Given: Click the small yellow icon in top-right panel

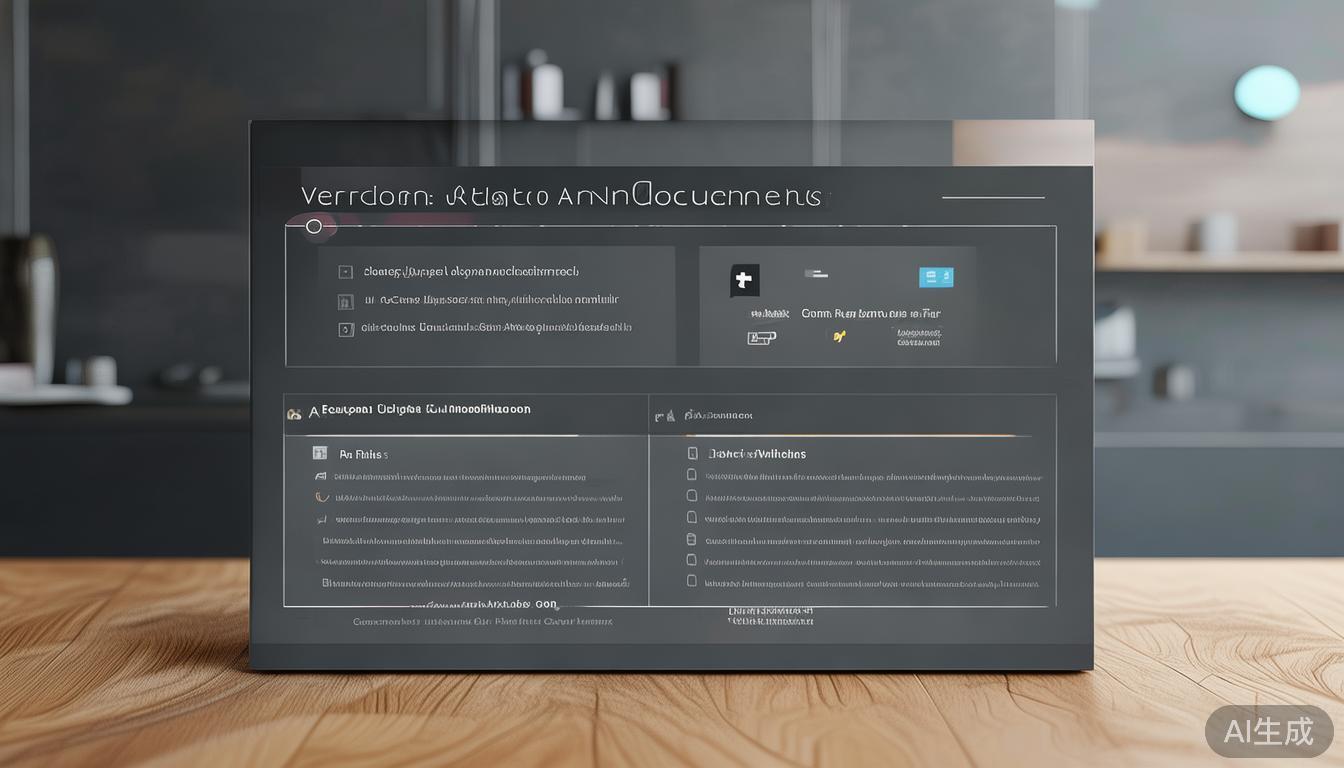Looking at the screenshot, I should pyautogui.click(x=839, y=337).
